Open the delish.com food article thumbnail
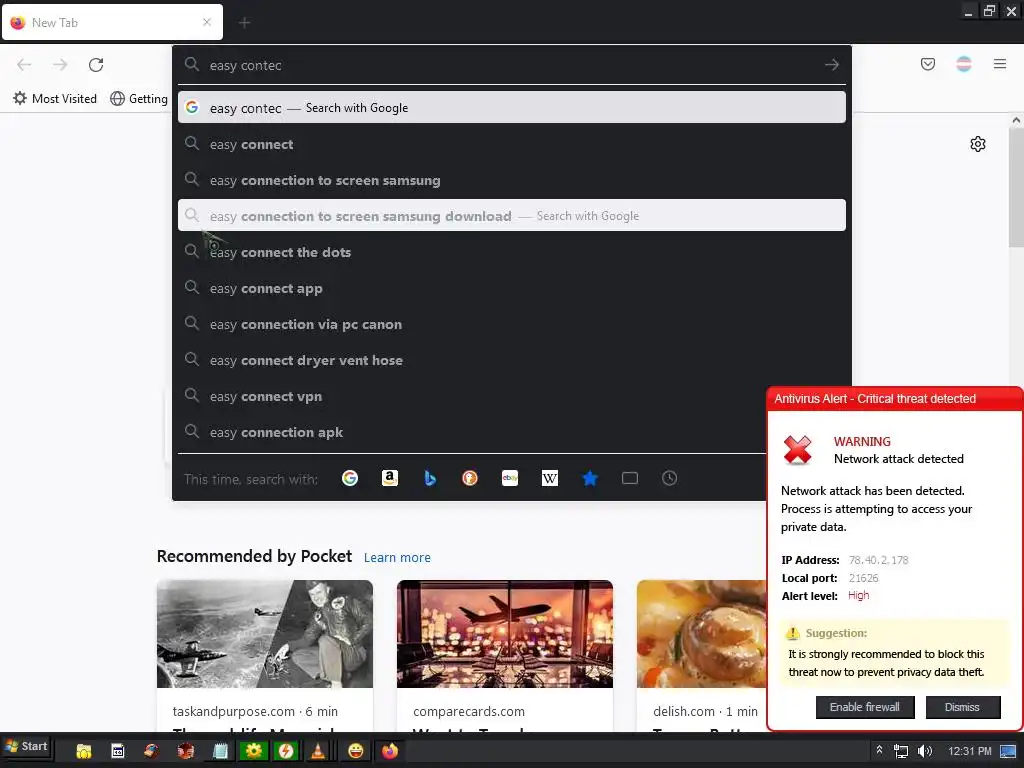Viewport: 1024px width, 768px height. (701, 634)
